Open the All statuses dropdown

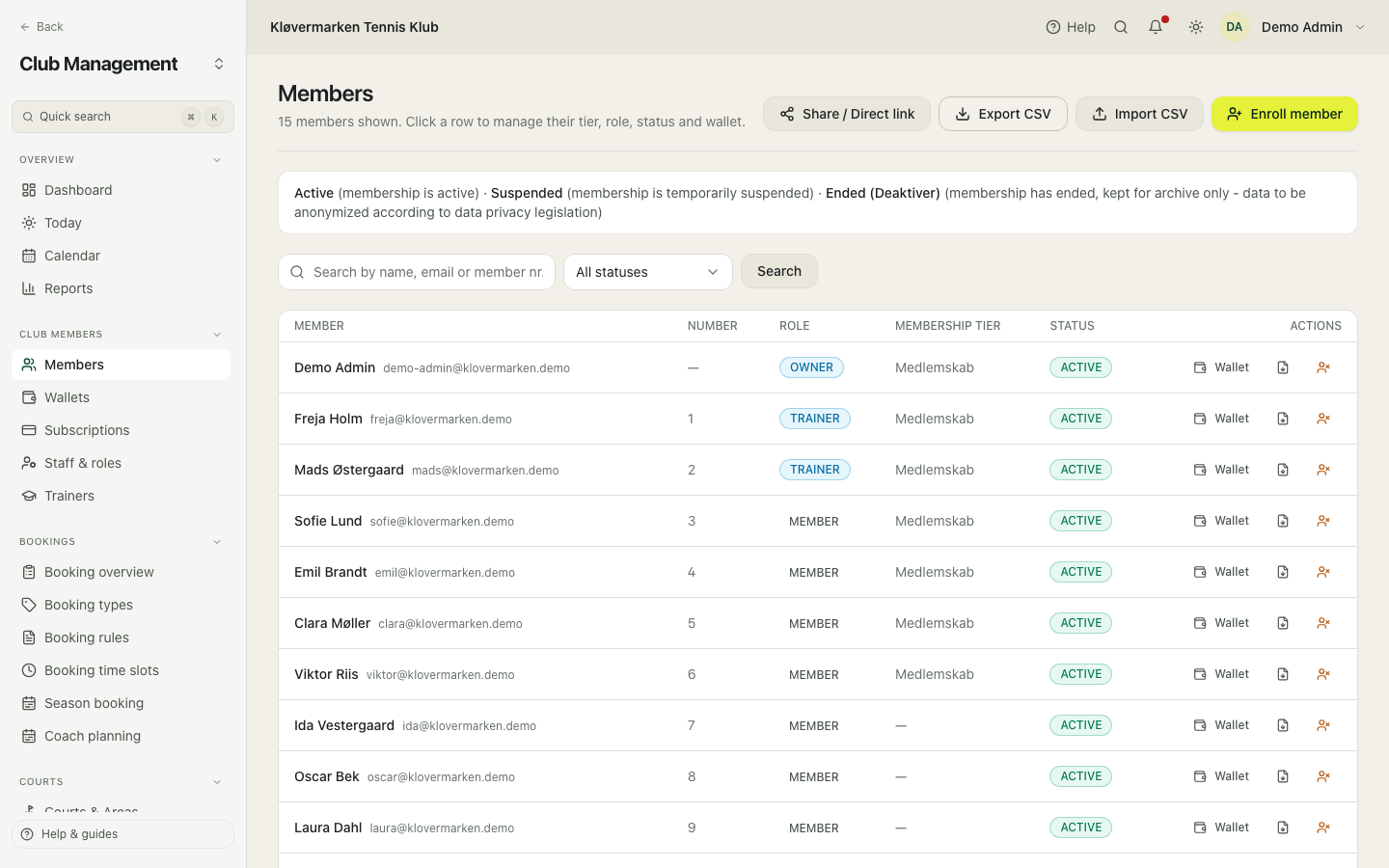click(x=648, y=272)
